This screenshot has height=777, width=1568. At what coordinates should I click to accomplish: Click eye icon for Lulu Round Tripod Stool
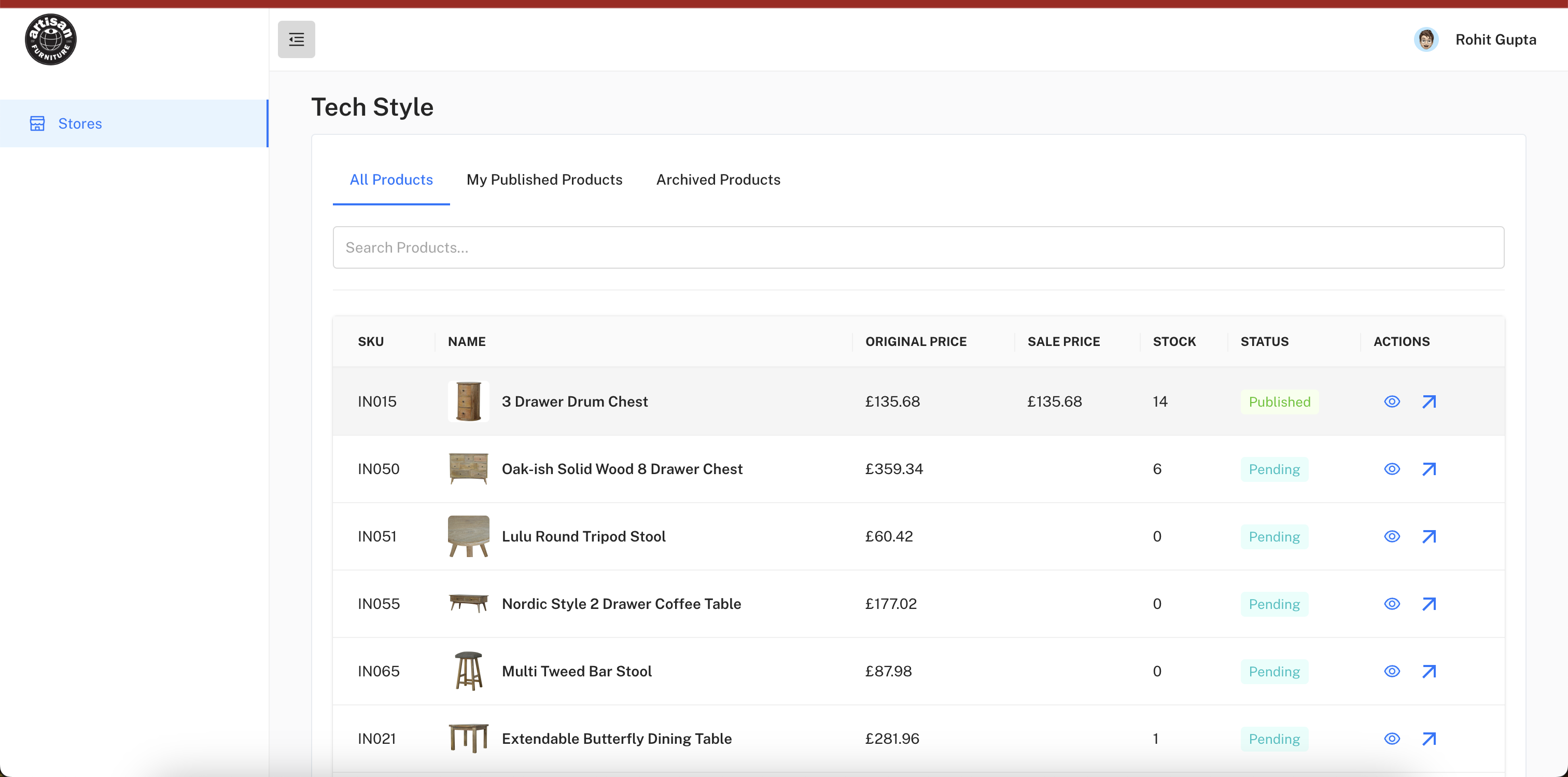(x=1392, y=536)
